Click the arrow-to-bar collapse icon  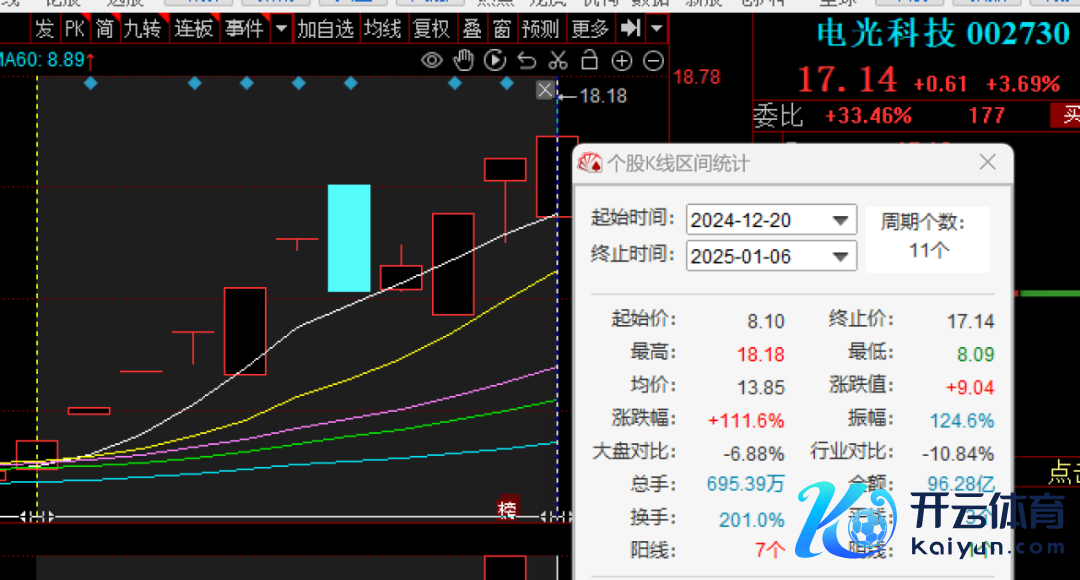click(x=631, y=28)
